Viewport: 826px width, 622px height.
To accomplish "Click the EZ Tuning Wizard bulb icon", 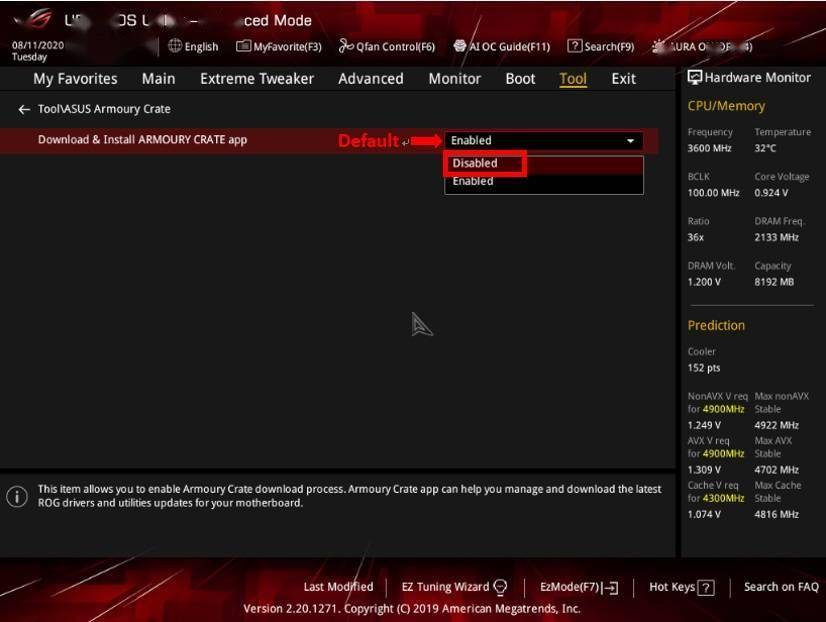I will 500,587.
